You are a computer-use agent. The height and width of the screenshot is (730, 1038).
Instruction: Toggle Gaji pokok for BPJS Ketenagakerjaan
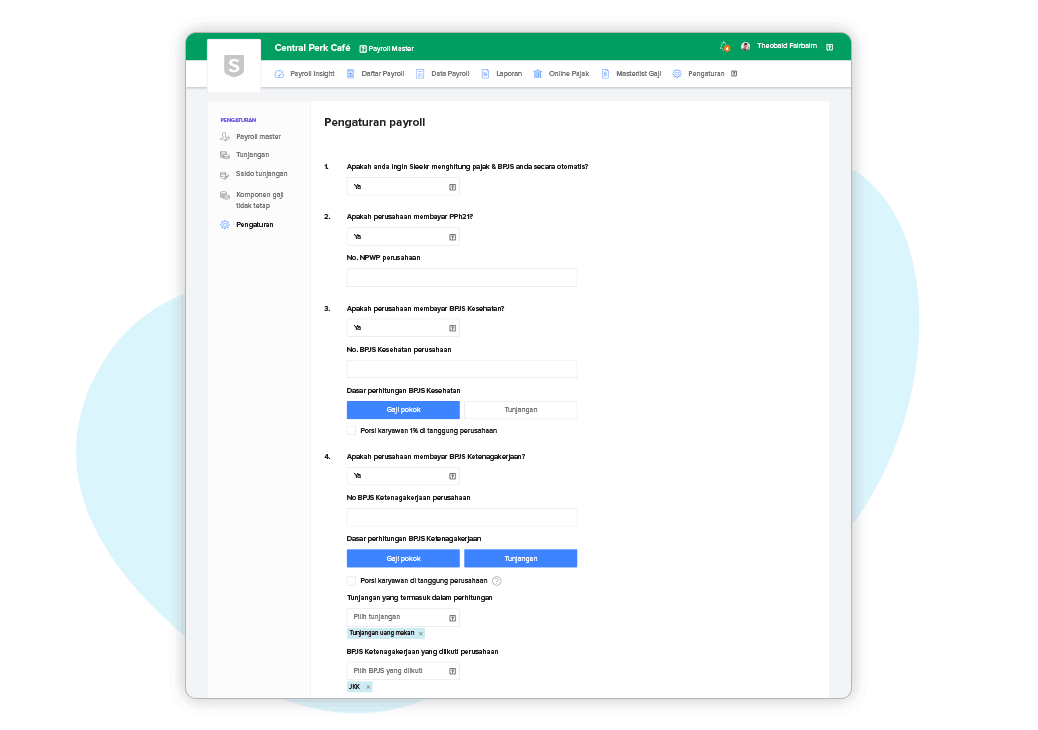[x=403, y=559]
